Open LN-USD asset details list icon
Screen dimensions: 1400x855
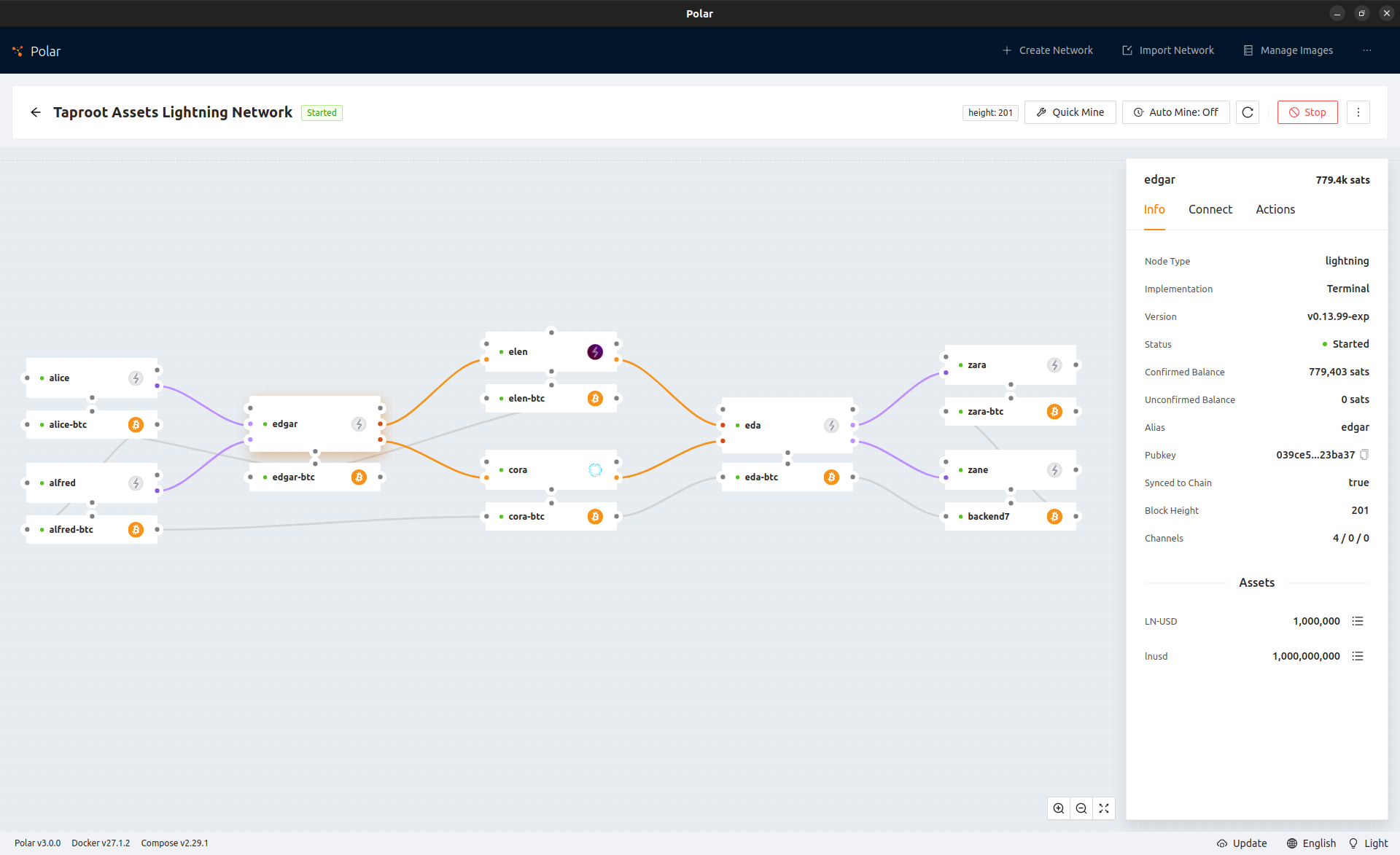point(1358,621)
